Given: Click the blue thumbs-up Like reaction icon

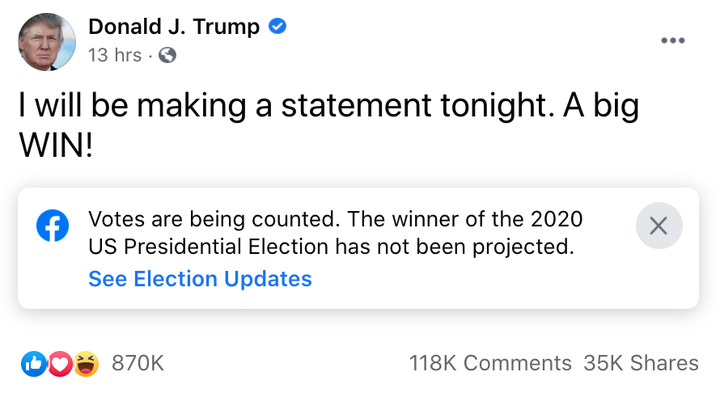Looking at the screenshot, I should click(x=34, y=364).
